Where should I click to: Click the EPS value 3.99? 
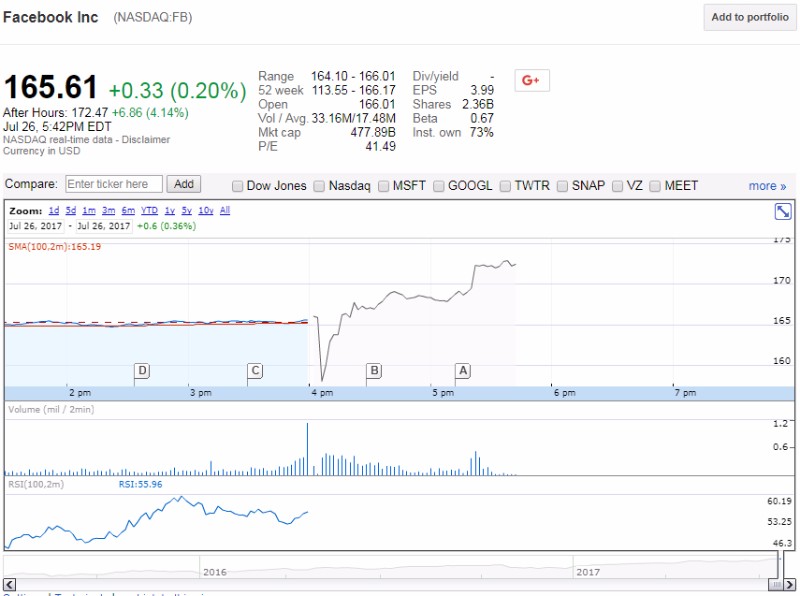coord(482,90)
